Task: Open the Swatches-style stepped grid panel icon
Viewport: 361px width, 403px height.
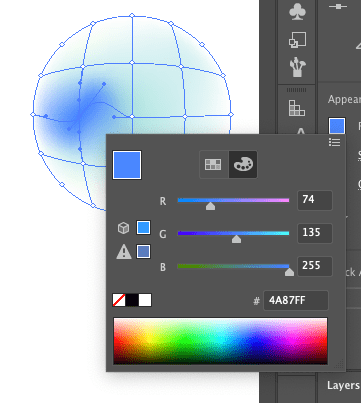Action: pos(297,108)
